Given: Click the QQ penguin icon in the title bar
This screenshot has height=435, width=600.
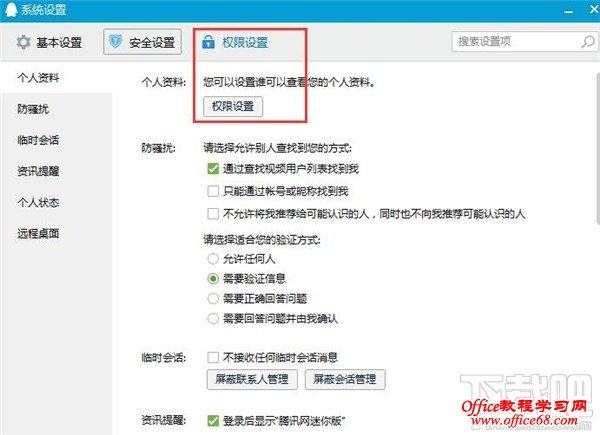Looking at the screenshot, I should (11, 10).
